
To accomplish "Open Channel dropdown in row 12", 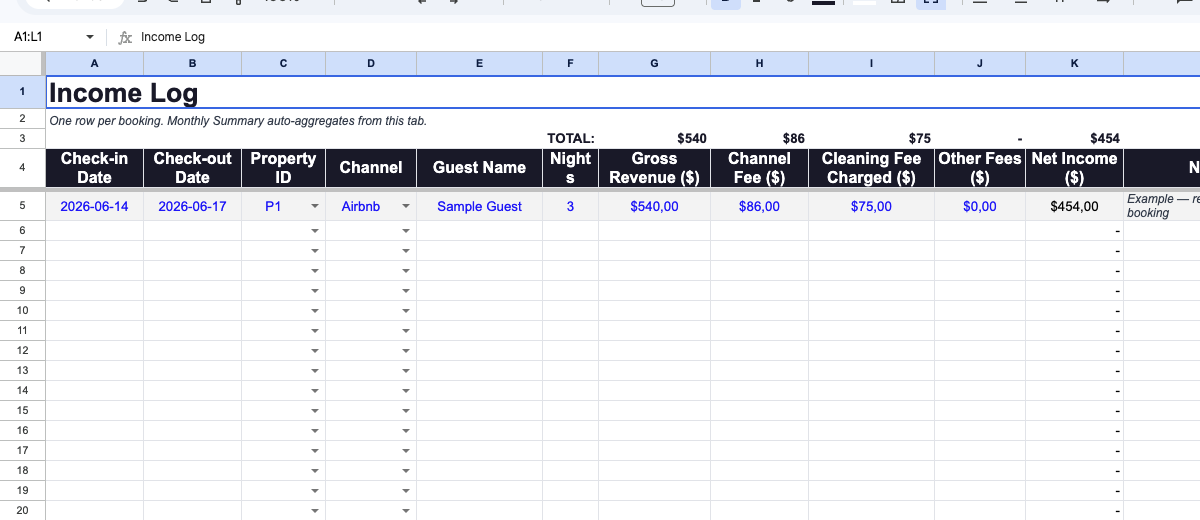I will click(406, 351).
